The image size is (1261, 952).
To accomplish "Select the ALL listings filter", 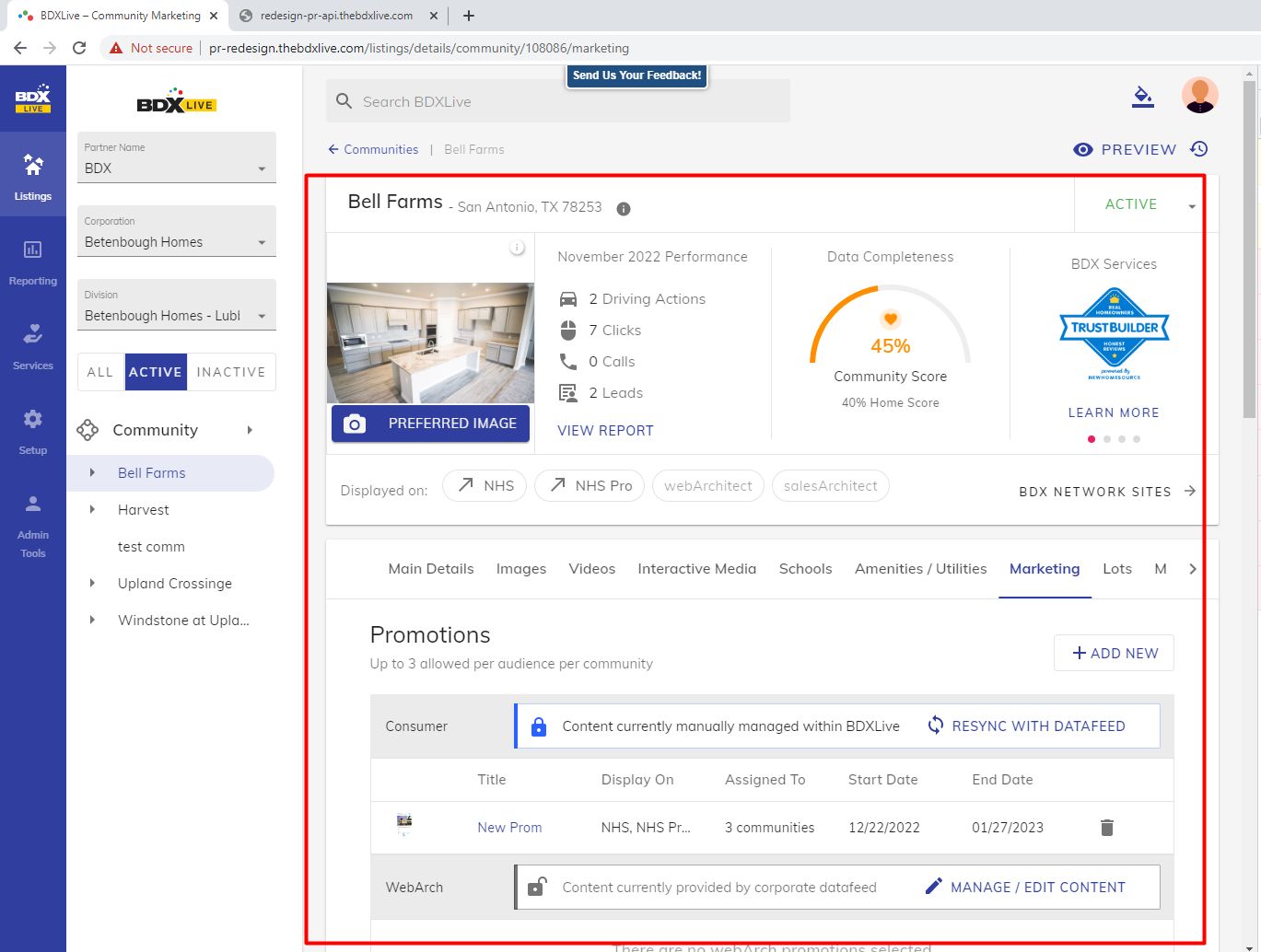I will [x=100, y=372].
